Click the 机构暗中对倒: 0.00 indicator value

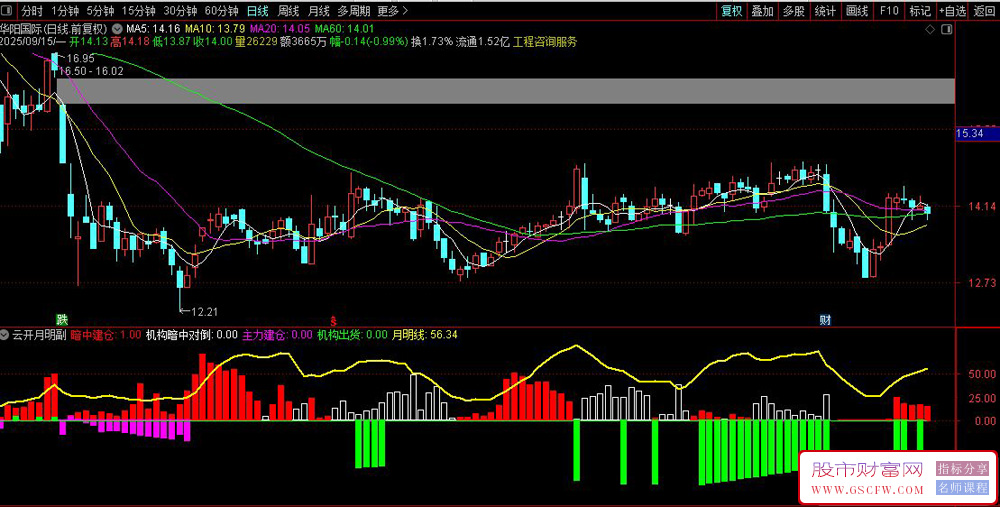[191, 335]
